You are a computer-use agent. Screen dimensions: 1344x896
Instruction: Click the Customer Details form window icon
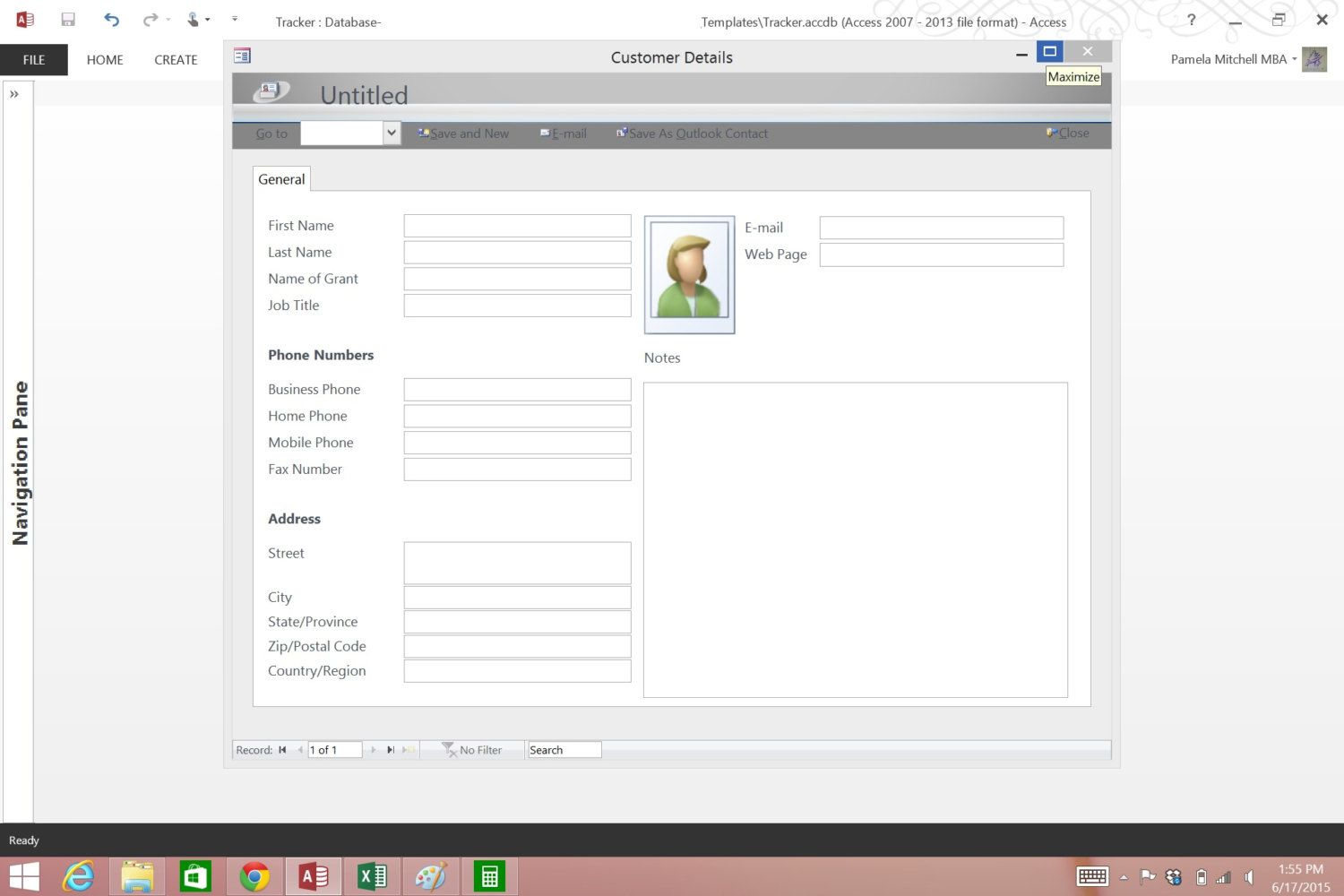click(x=242, y=56)
